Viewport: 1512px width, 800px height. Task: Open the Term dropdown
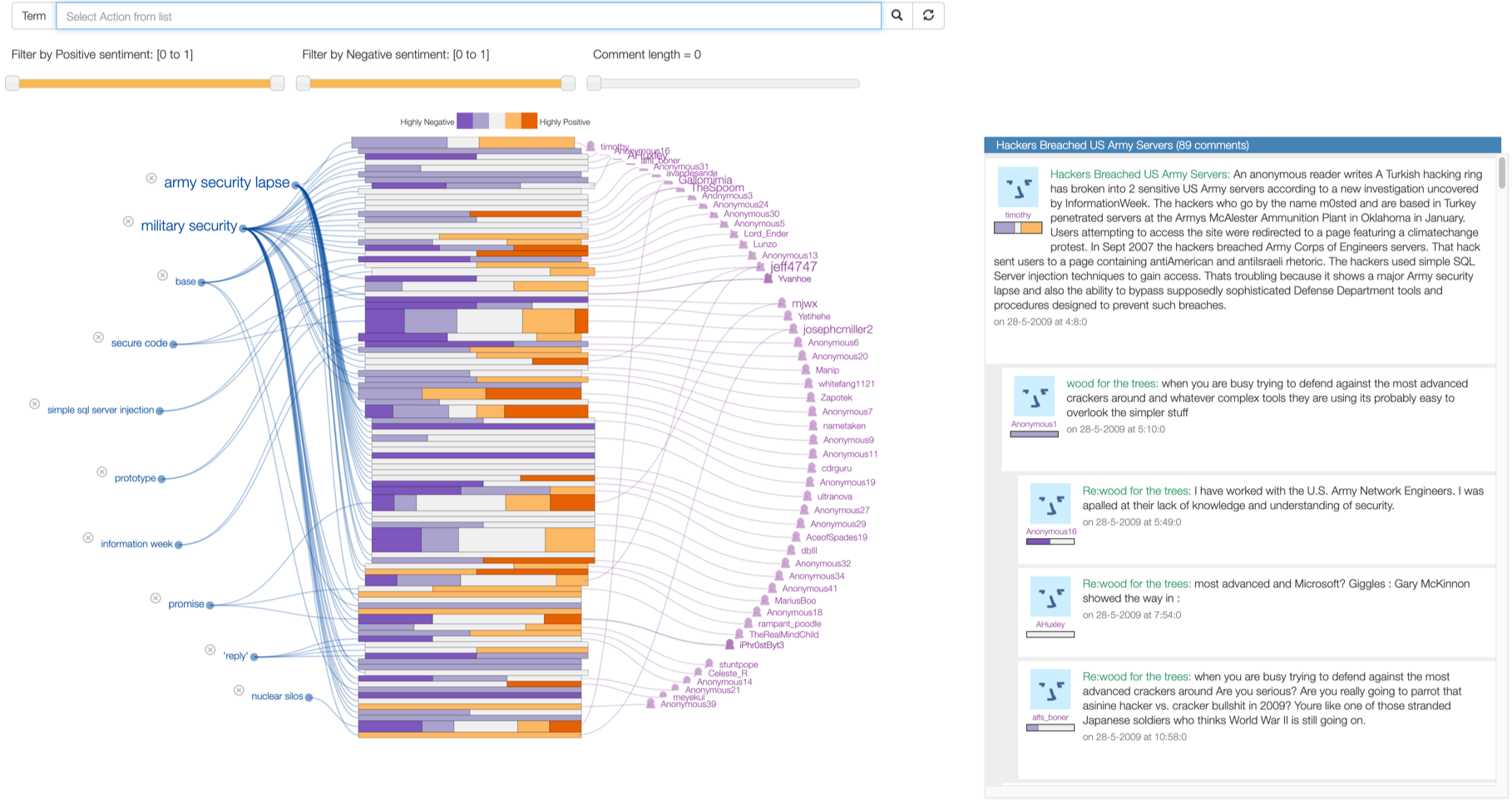pyautogui.click(x=33, y=16)
